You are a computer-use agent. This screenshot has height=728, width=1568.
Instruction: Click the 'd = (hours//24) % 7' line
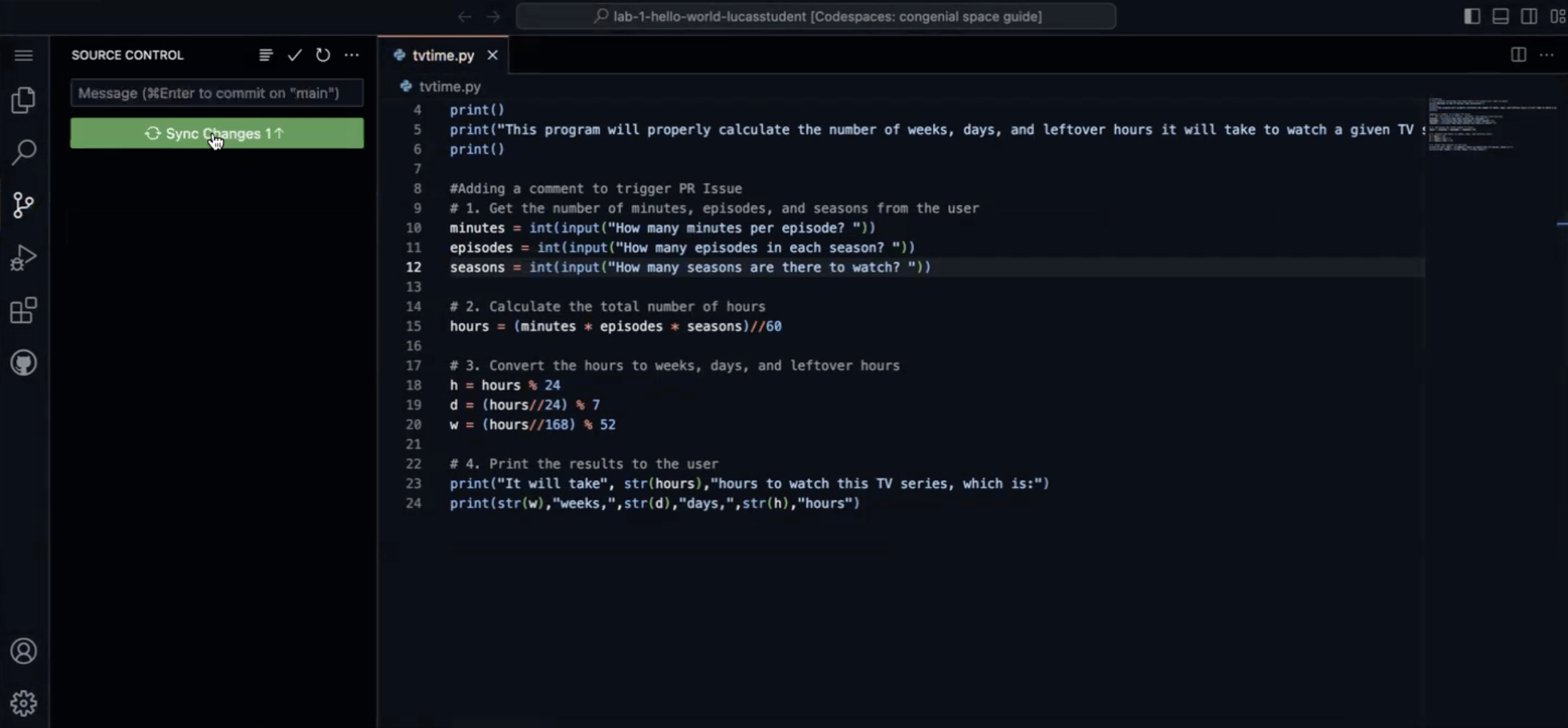[x=525, y=405]
